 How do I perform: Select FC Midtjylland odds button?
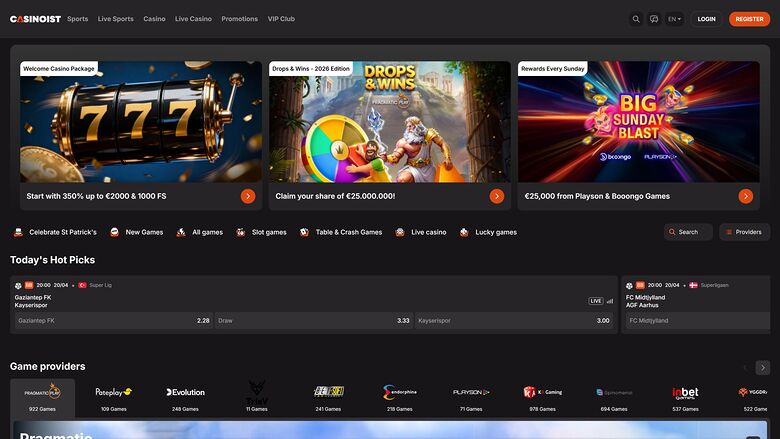[698, 321]
